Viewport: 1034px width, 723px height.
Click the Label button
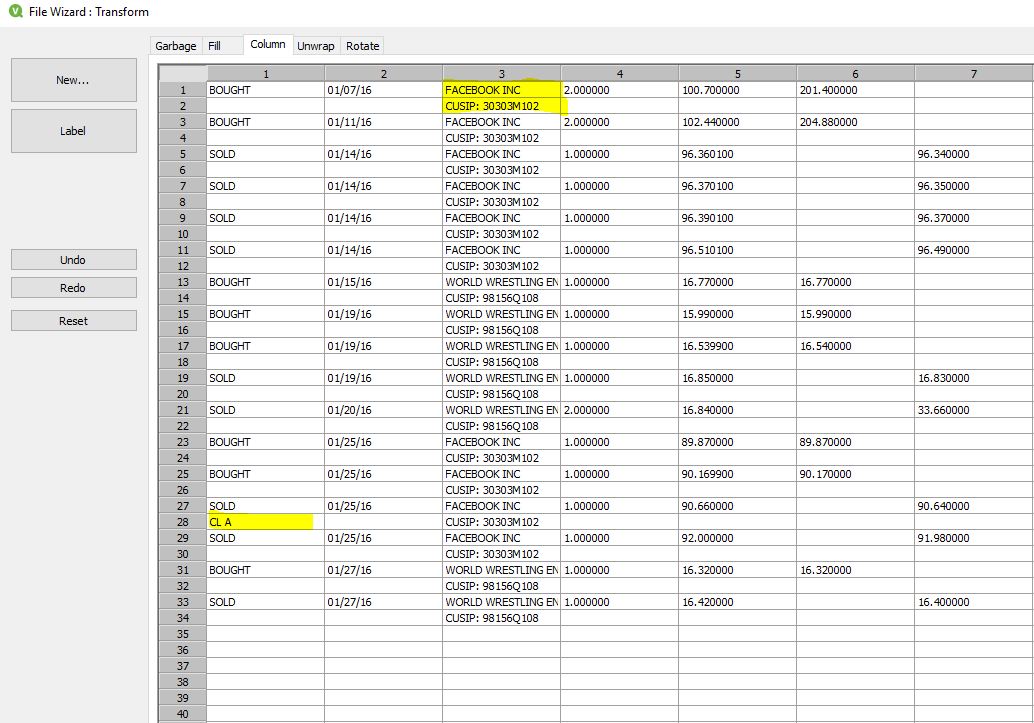73,131
